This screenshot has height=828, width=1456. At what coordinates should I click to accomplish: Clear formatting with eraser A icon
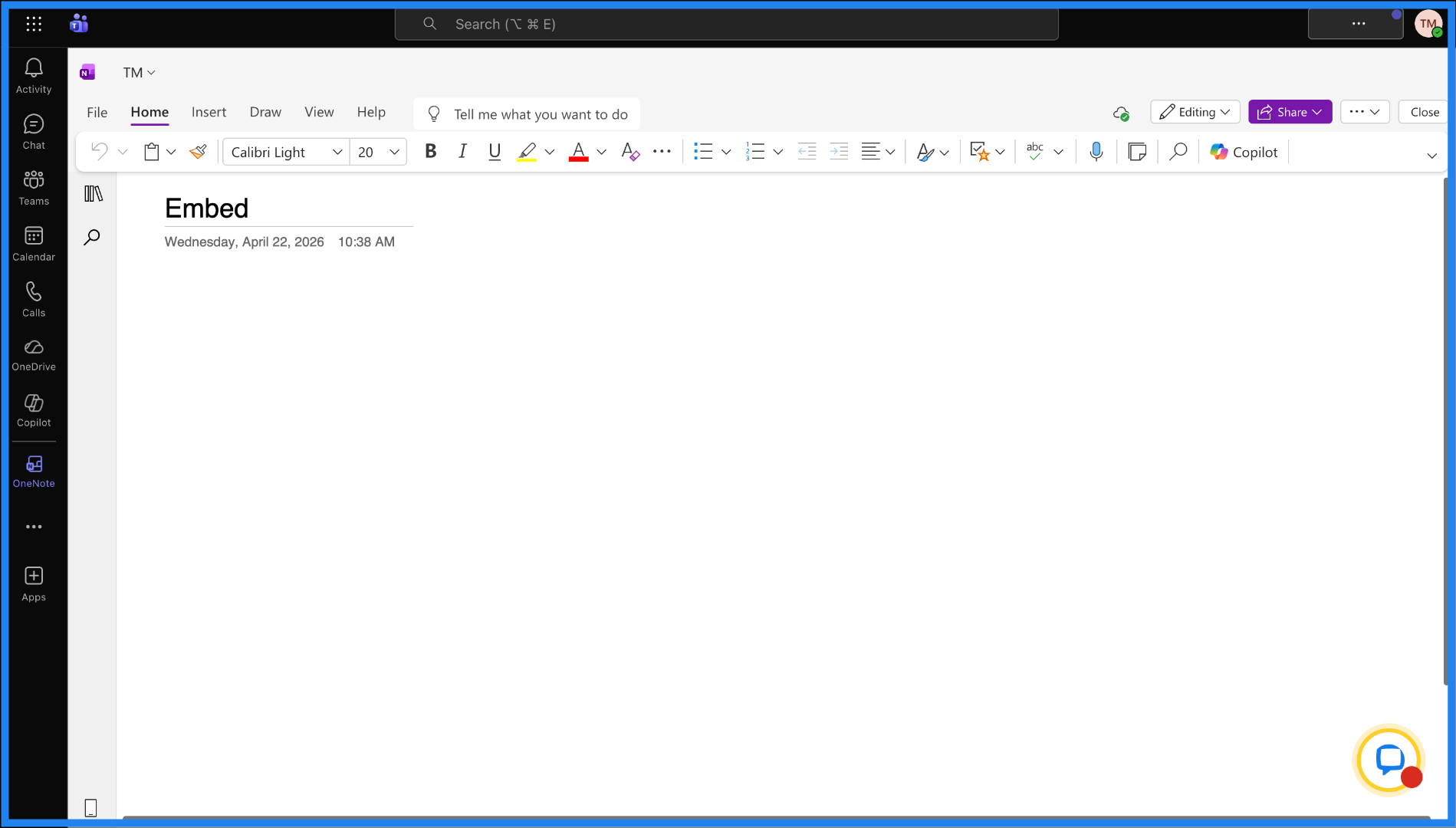[x=629, y=152]
